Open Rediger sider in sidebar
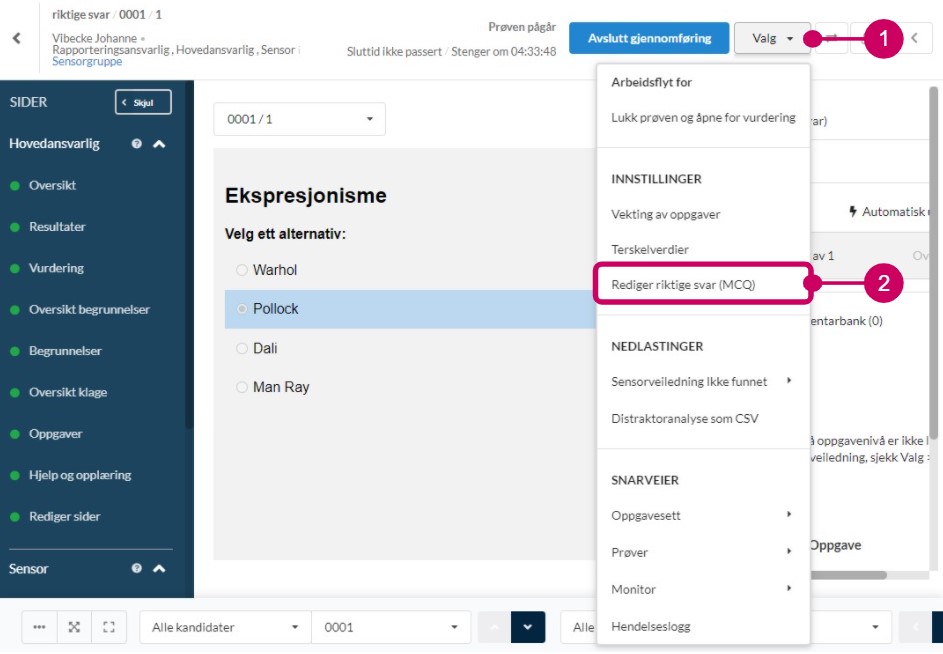Viewport: 943px width, 654px height. tap(64, 517)
